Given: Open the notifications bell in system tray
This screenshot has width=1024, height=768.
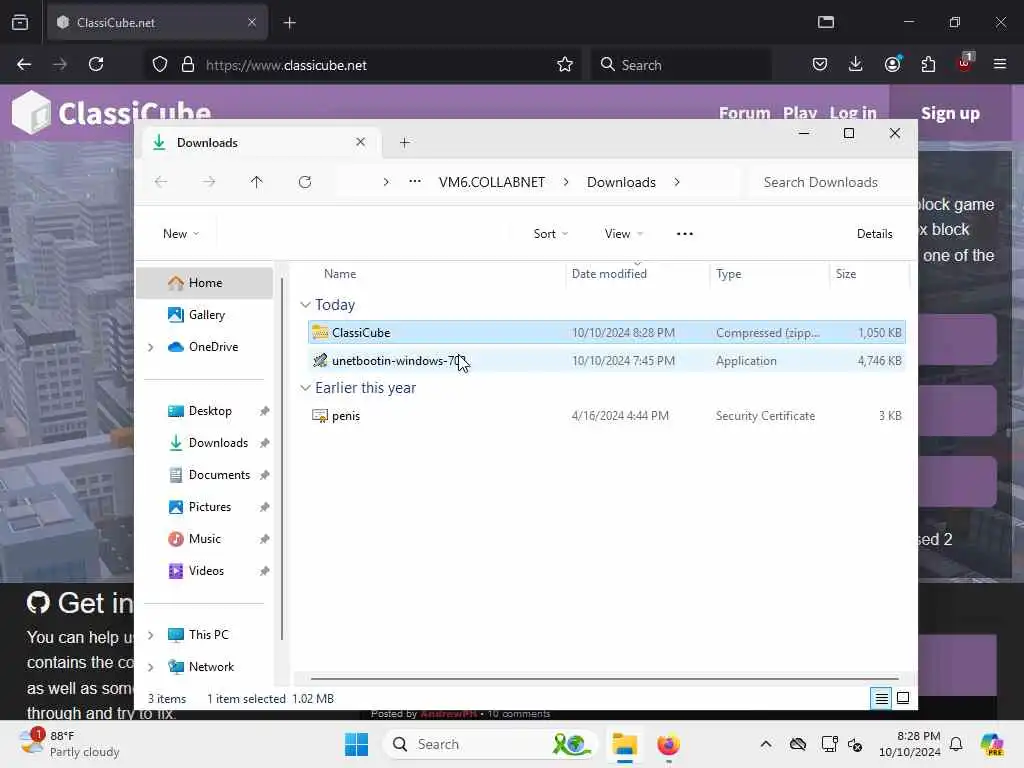Looking at the screenshot, I should (x=956, y=744).
